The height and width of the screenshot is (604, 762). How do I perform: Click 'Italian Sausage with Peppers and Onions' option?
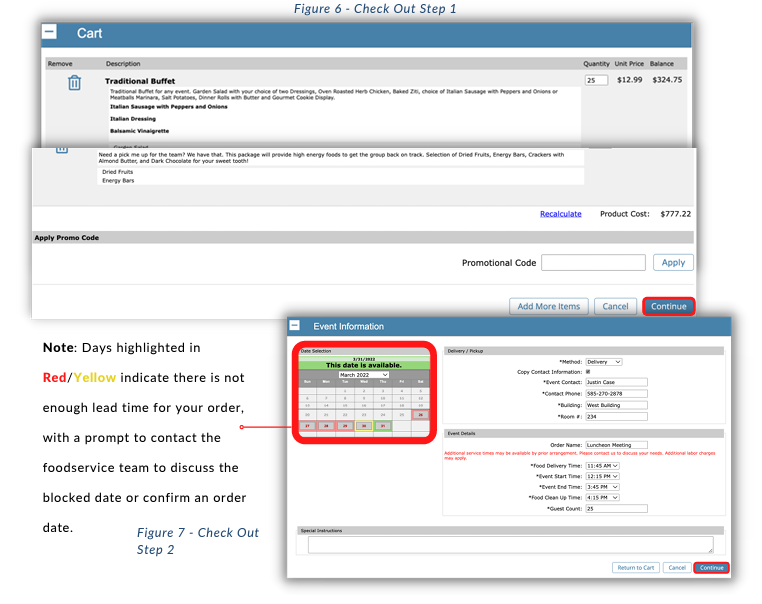coord(169,106)
